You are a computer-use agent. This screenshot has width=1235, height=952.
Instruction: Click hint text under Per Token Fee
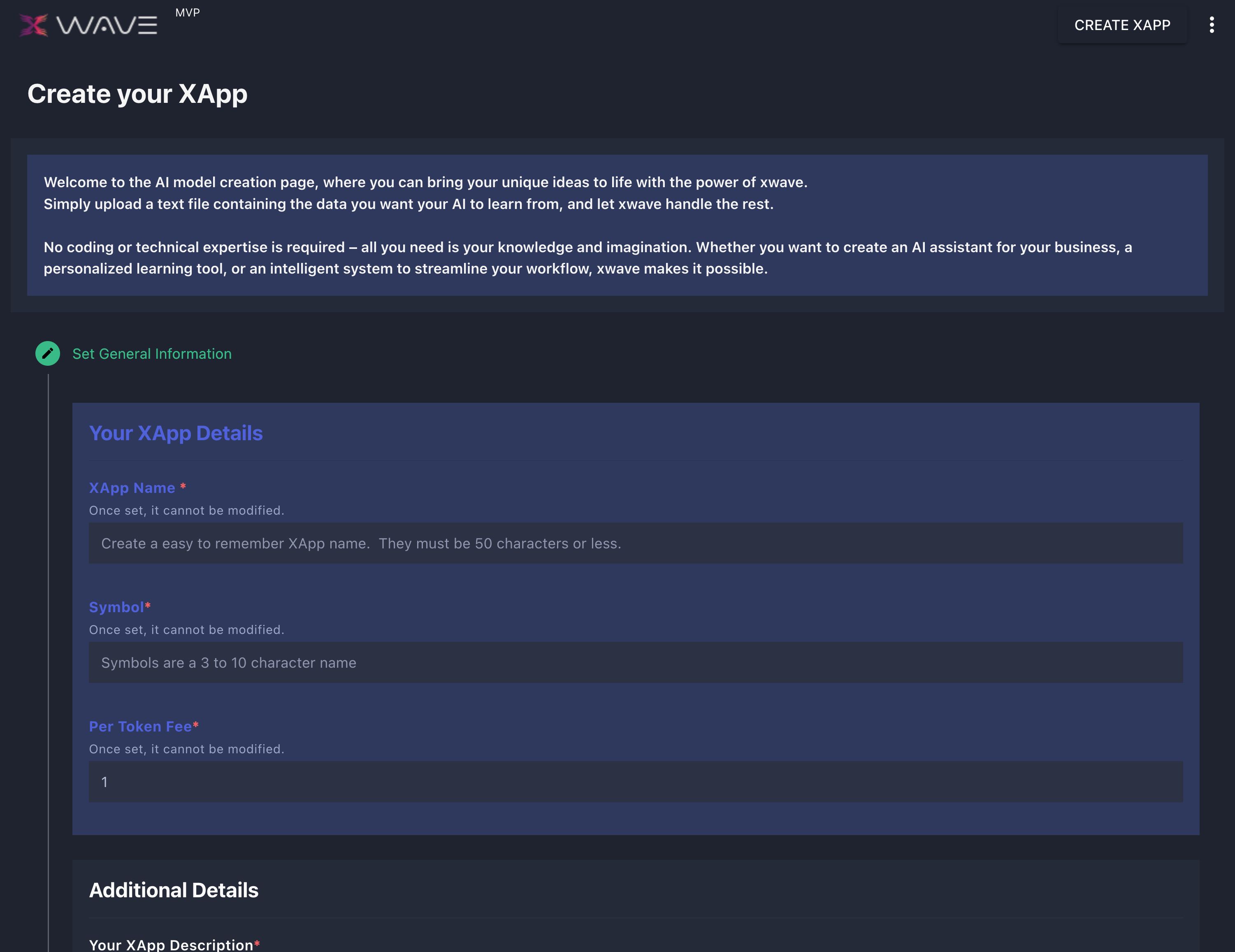point(187,749)
